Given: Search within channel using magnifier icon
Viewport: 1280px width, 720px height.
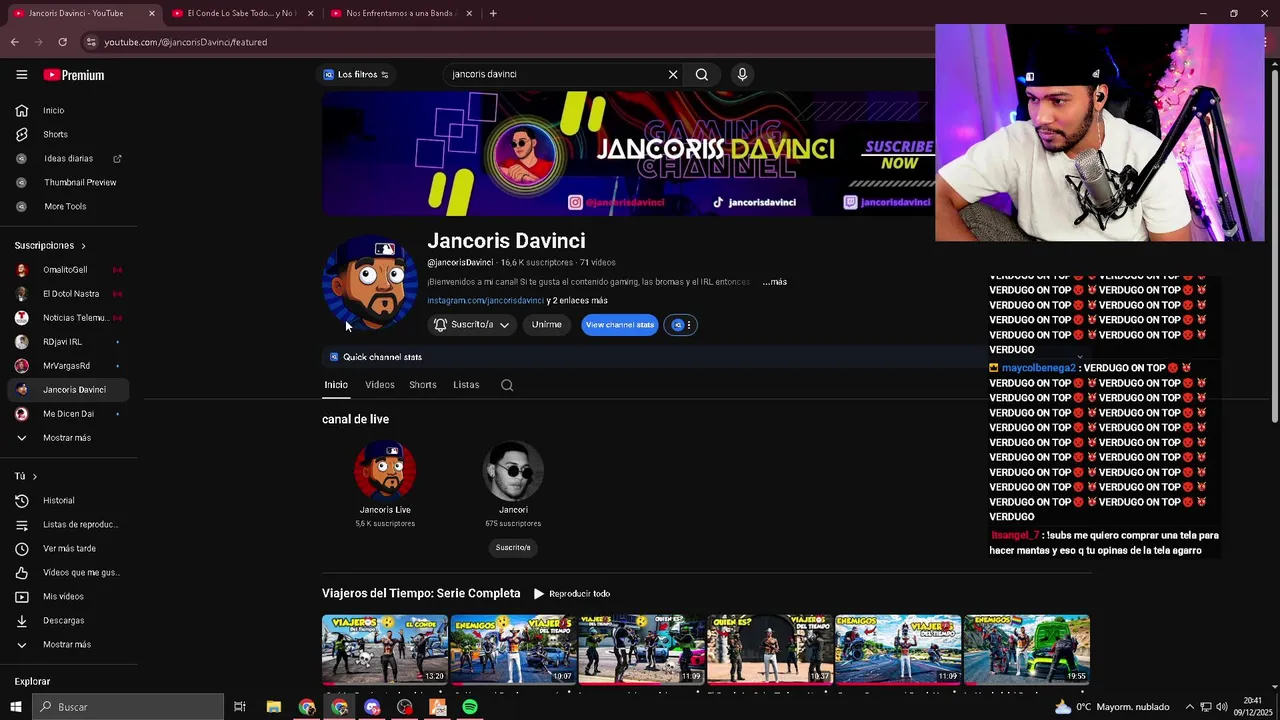Looking at the screenshot, I should pos(507,385).
